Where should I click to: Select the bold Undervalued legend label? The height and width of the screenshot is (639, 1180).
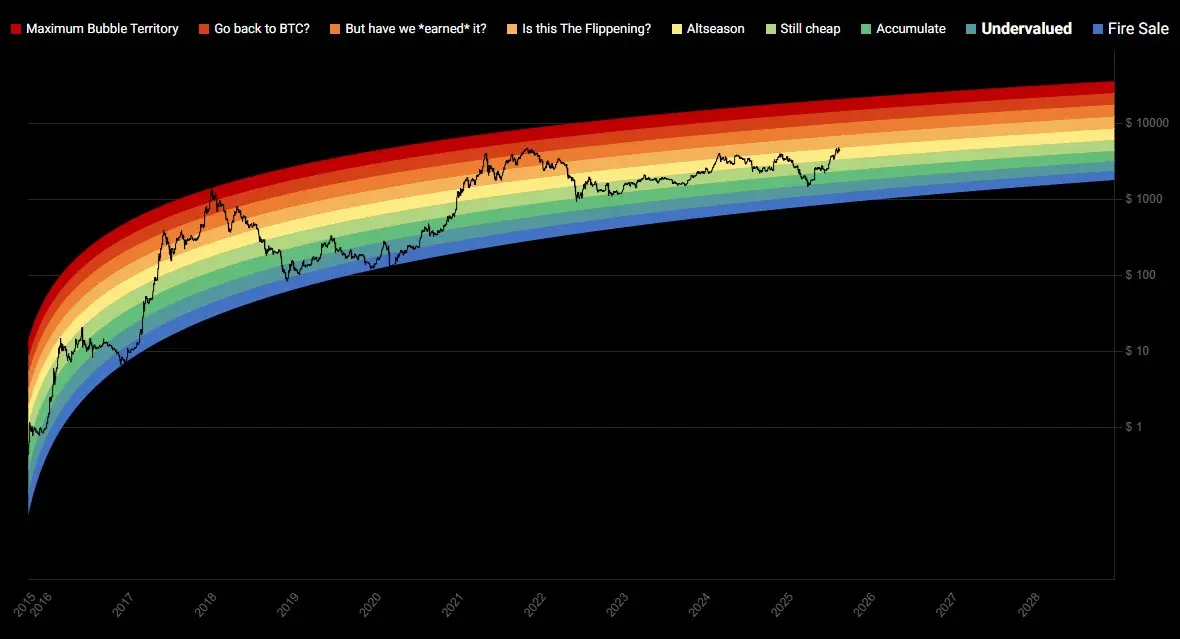point(1026,29)
